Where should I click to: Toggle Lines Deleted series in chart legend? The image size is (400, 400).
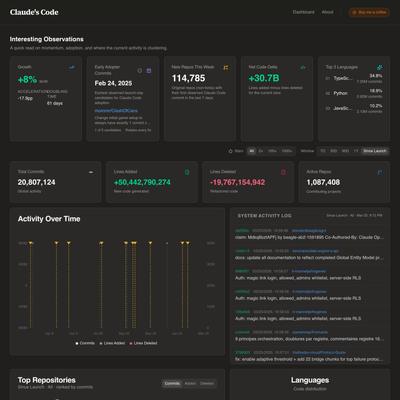pos(143,343)
